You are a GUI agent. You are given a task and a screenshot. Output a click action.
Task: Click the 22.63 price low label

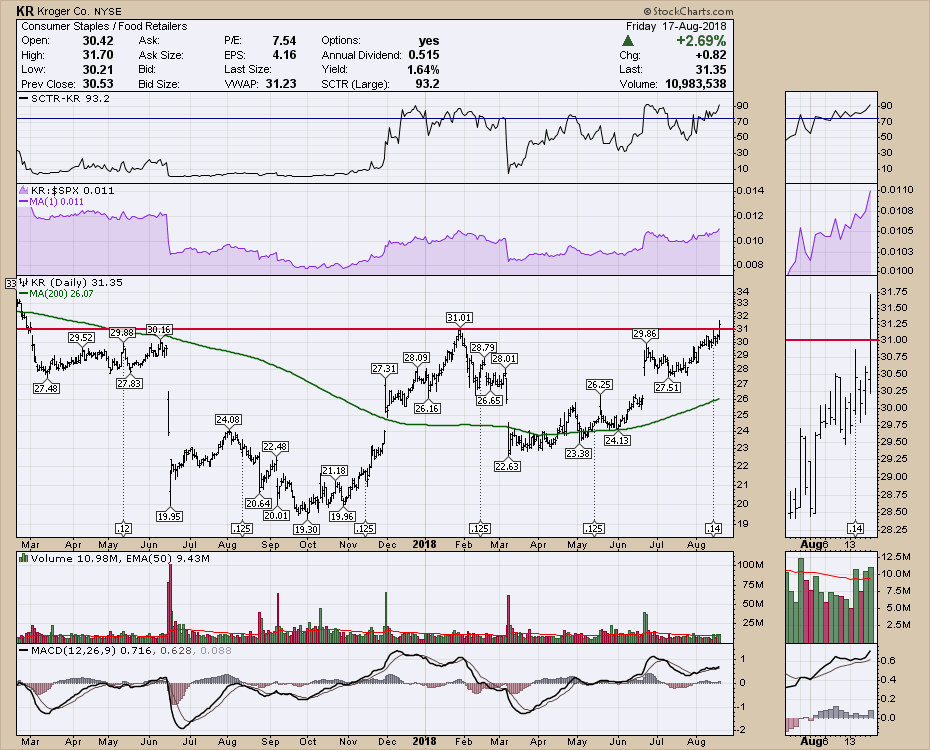point(507,466)
